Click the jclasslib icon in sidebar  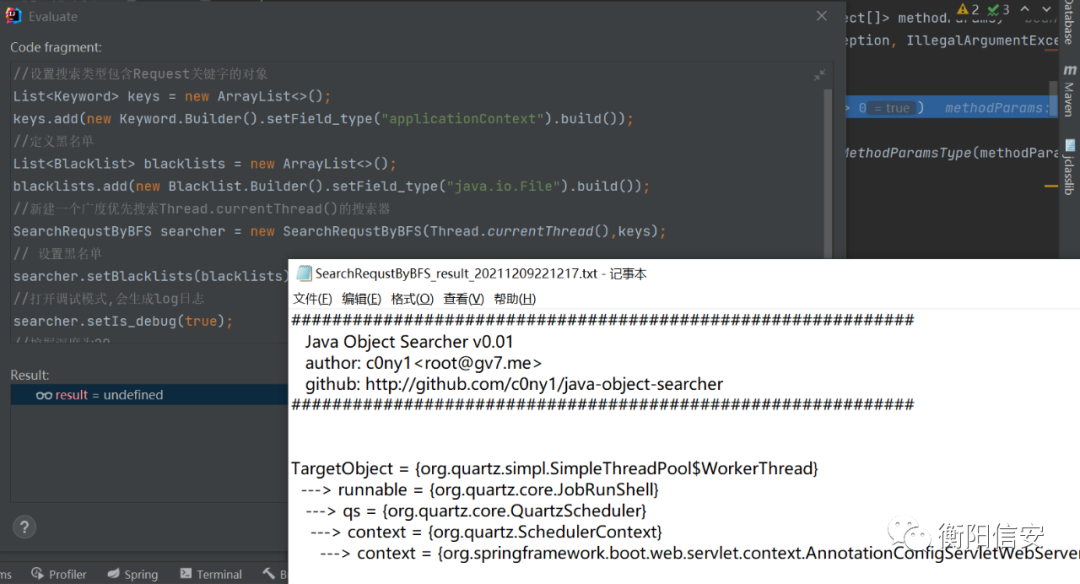click(1069, 145)
